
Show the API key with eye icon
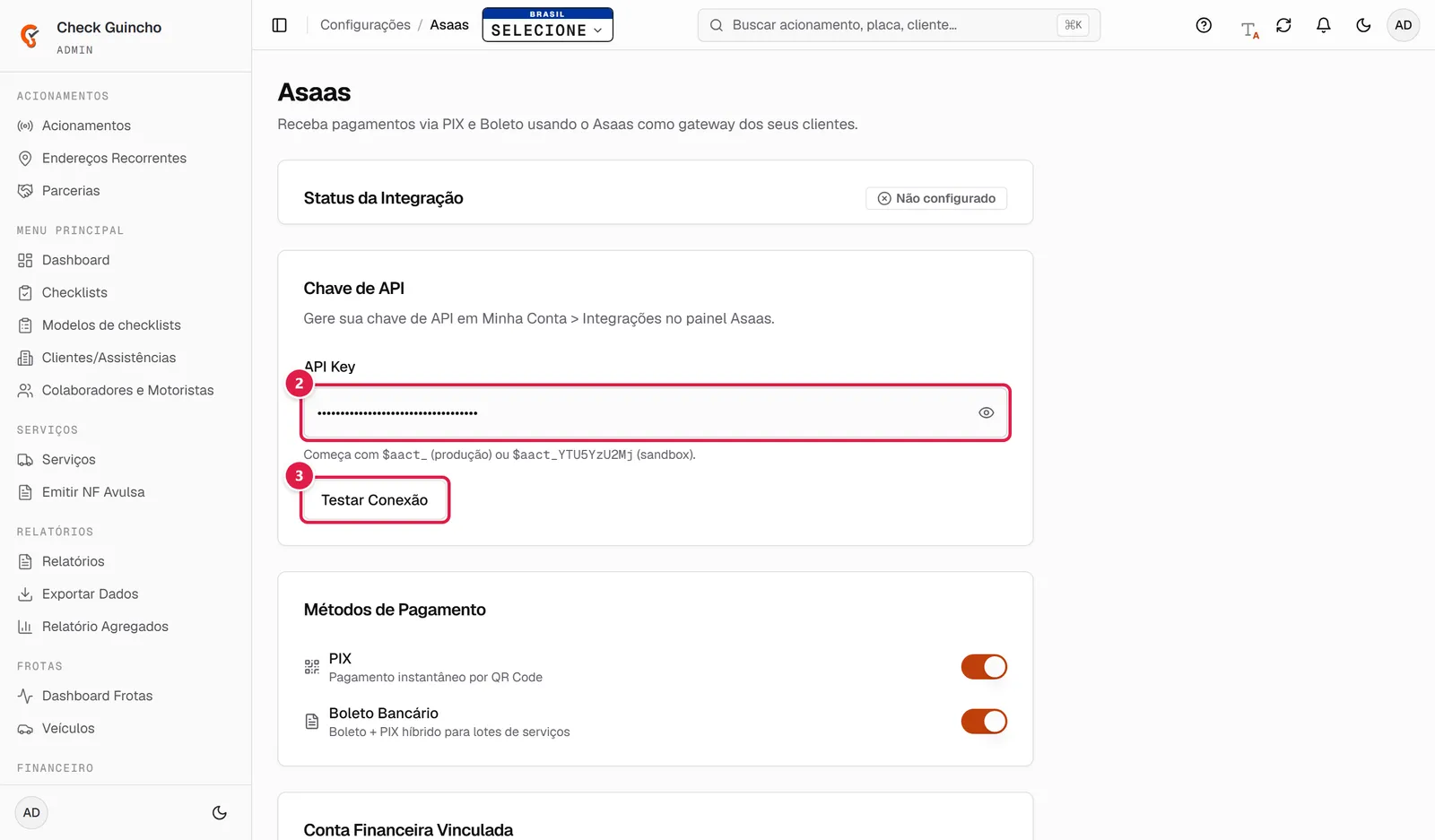click(x=986, y=413)
